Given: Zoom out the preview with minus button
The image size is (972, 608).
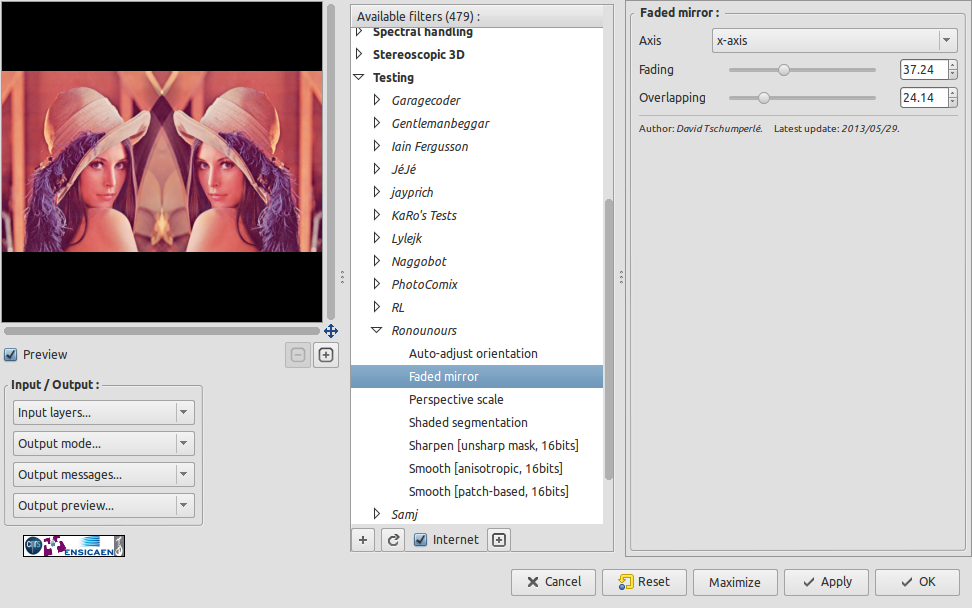Looking at the screenshot, I should coord(298,355).
